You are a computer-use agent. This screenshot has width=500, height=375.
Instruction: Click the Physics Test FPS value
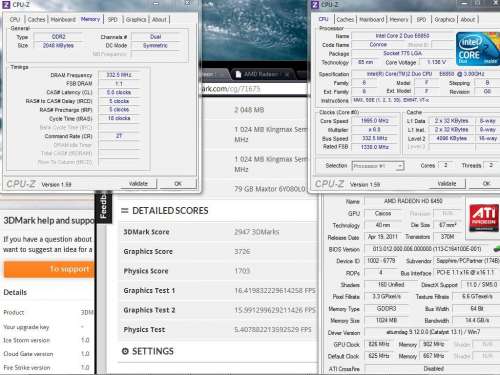pos(273,330)
